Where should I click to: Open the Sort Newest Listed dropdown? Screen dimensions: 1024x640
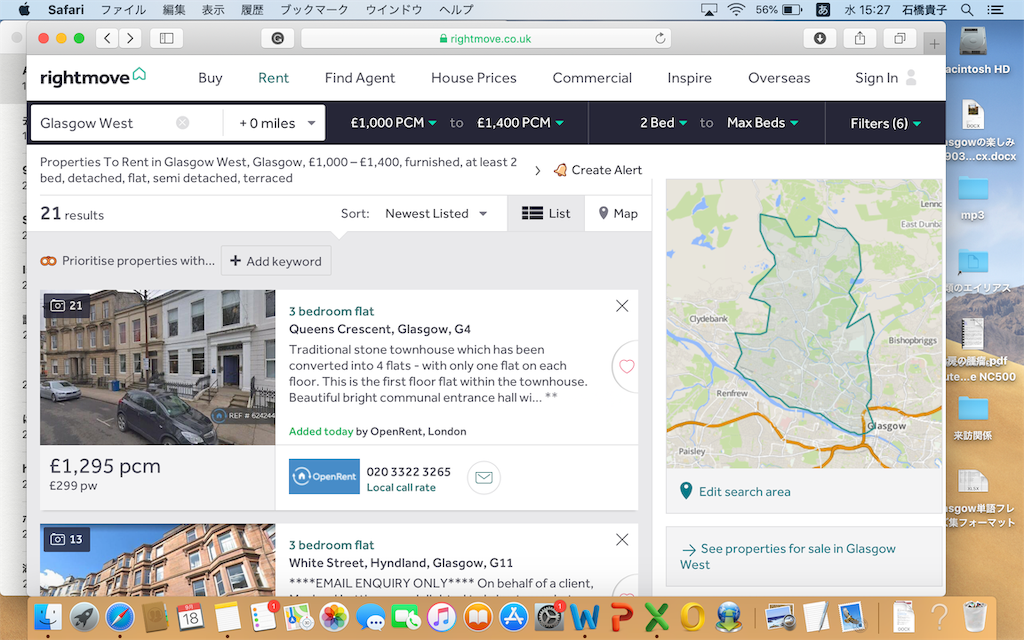[436, 214]
